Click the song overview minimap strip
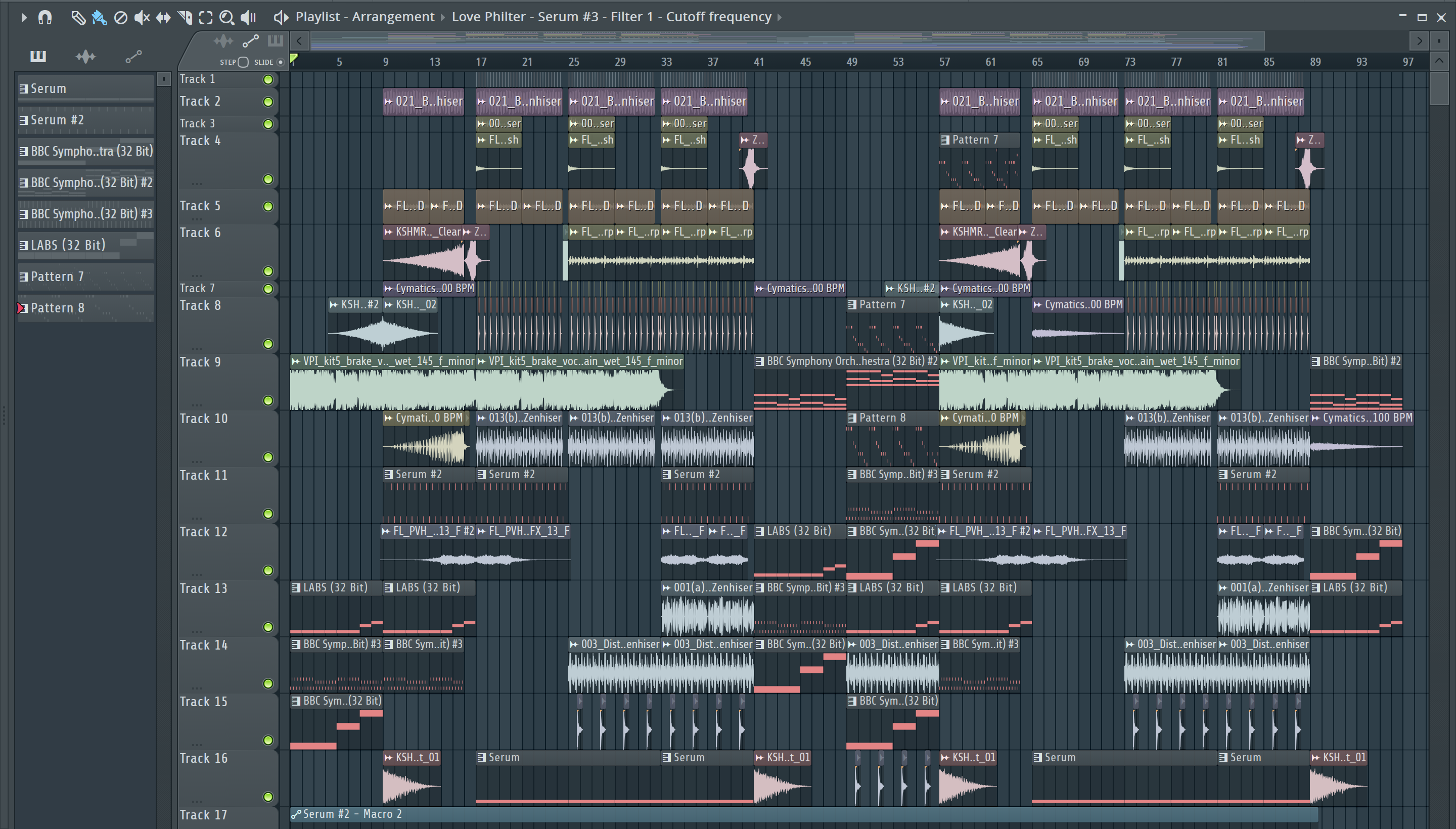 coord(787,41)
